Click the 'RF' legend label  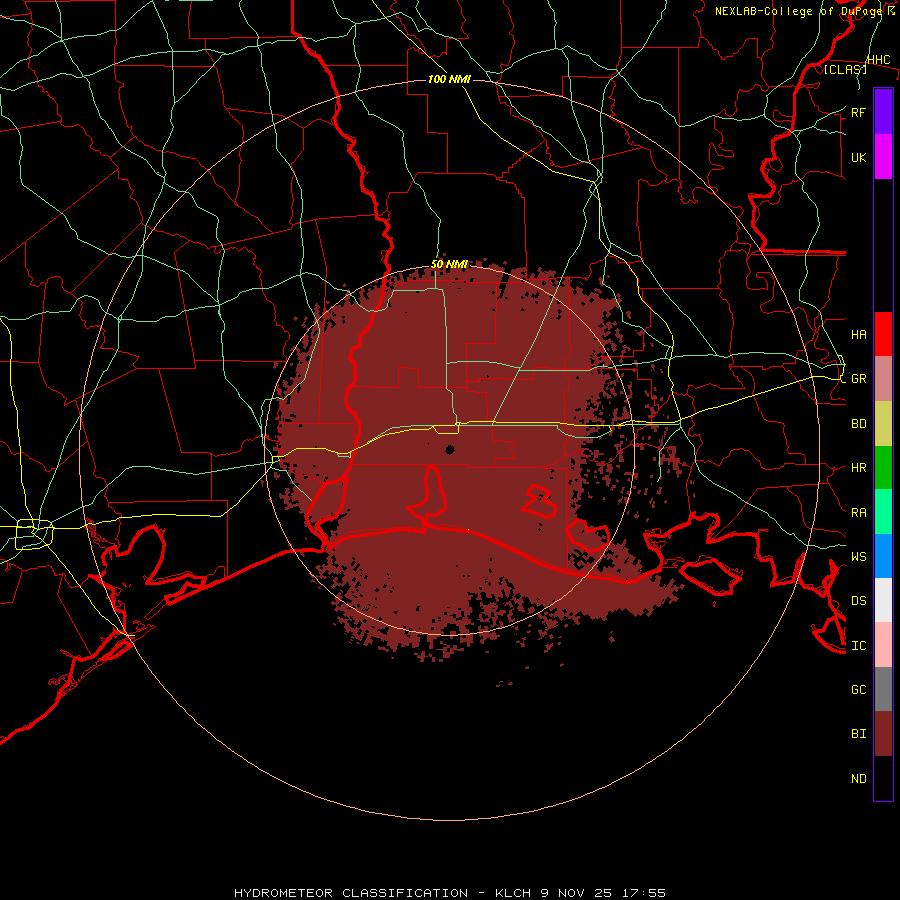click(x=859, y=112)
